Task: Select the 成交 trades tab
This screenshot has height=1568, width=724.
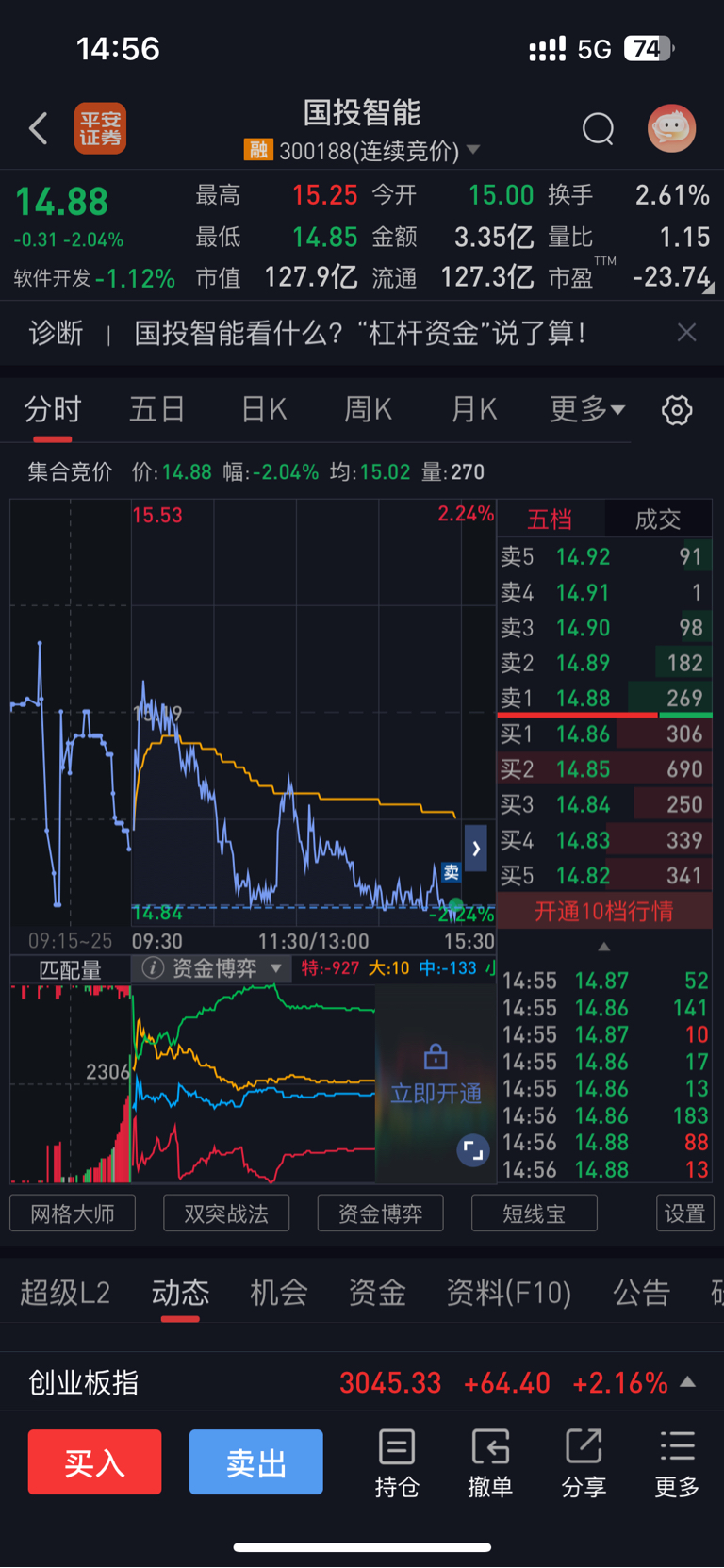Action: click(x=658, y=519)
